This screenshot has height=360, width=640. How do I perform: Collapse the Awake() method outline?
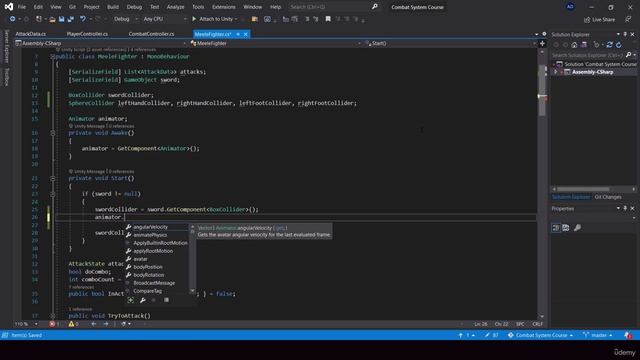(x=53, y=133)
